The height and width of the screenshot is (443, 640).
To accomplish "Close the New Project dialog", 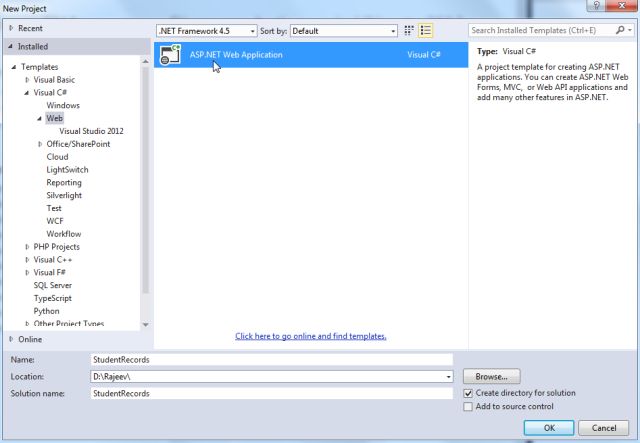I will (622, 5).
